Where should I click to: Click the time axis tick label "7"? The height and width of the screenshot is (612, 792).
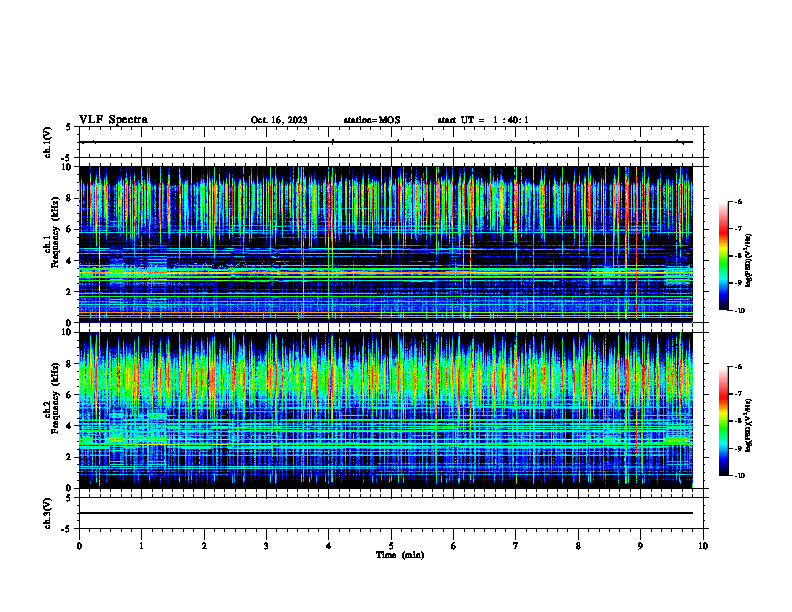(516, 546)
